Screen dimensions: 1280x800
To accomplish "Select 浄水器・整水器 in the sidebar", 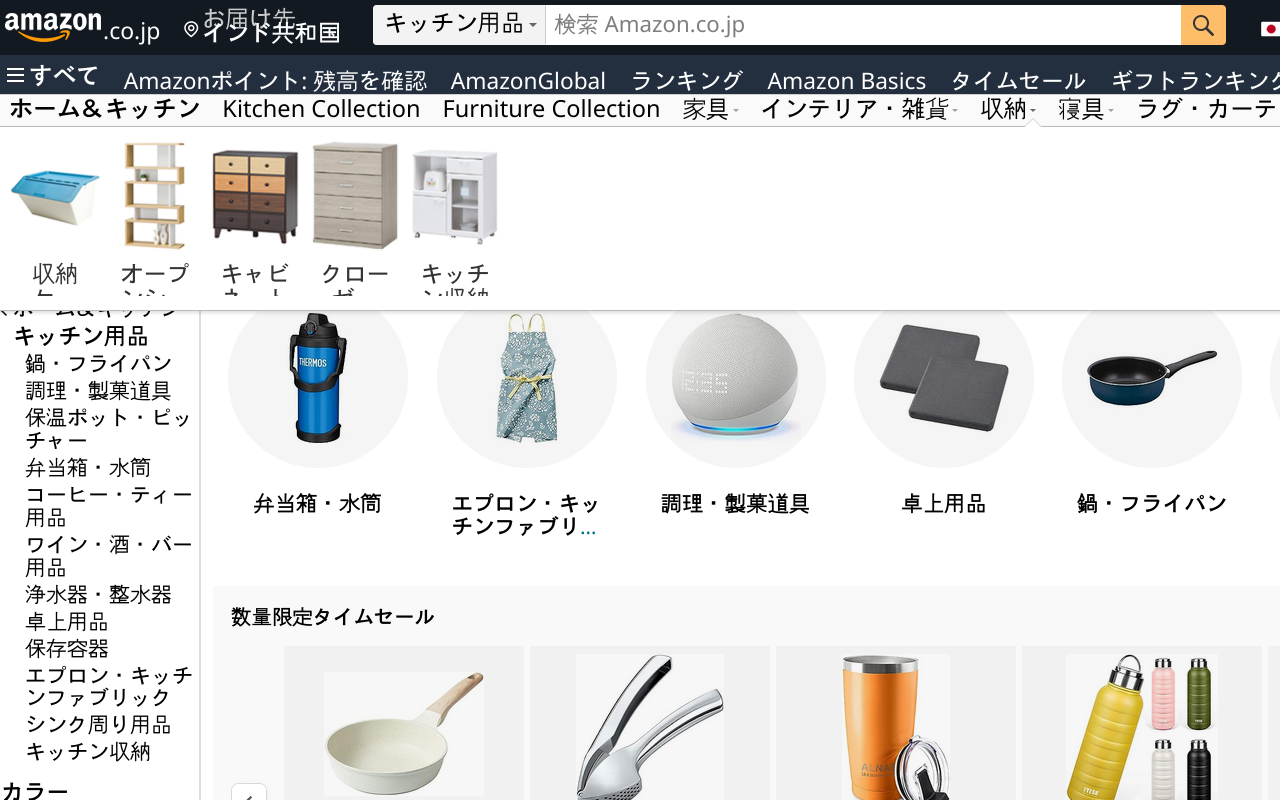I will (98, 594).
